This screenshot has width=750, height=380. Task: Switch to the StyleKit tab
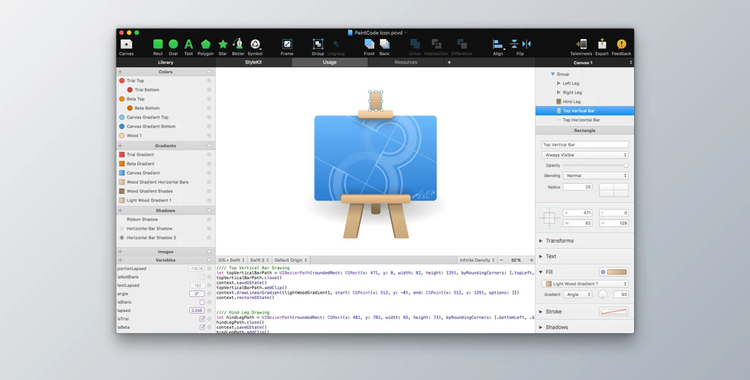point(254,62)
